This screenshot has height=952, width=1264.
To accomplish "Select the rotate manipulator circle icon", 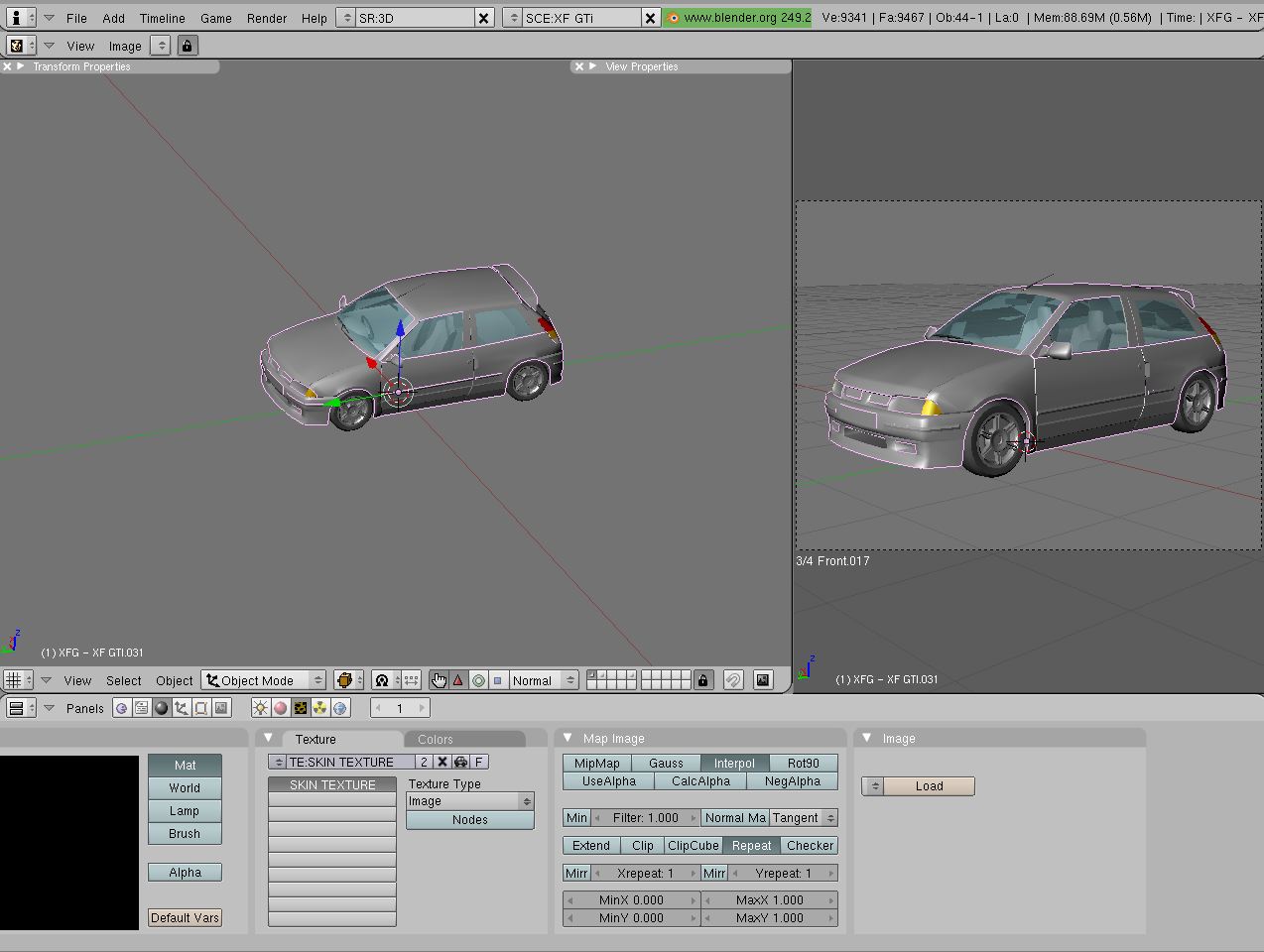I will pyautogui.click(x=478, y=680).
